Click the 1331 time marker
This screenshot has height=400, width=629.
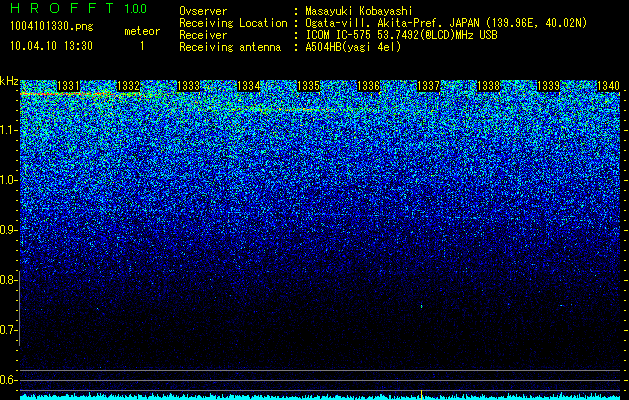coord(69,86)
